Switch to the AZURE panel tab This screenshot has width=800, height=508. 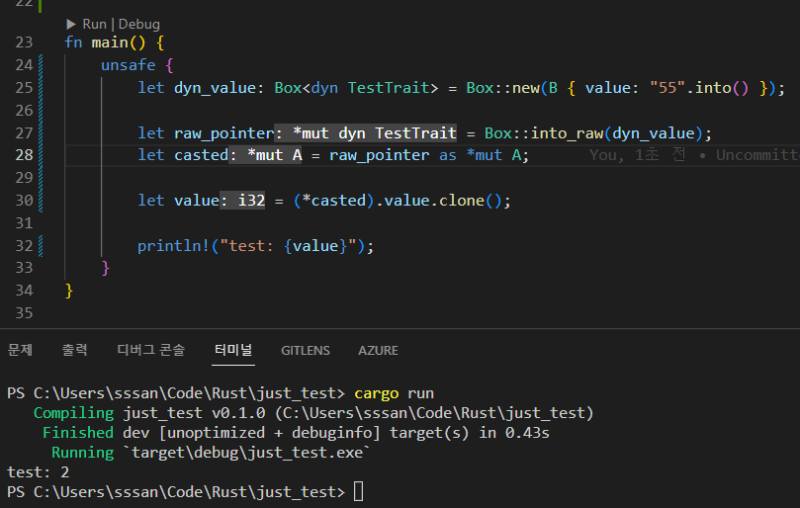pos(378,350)
